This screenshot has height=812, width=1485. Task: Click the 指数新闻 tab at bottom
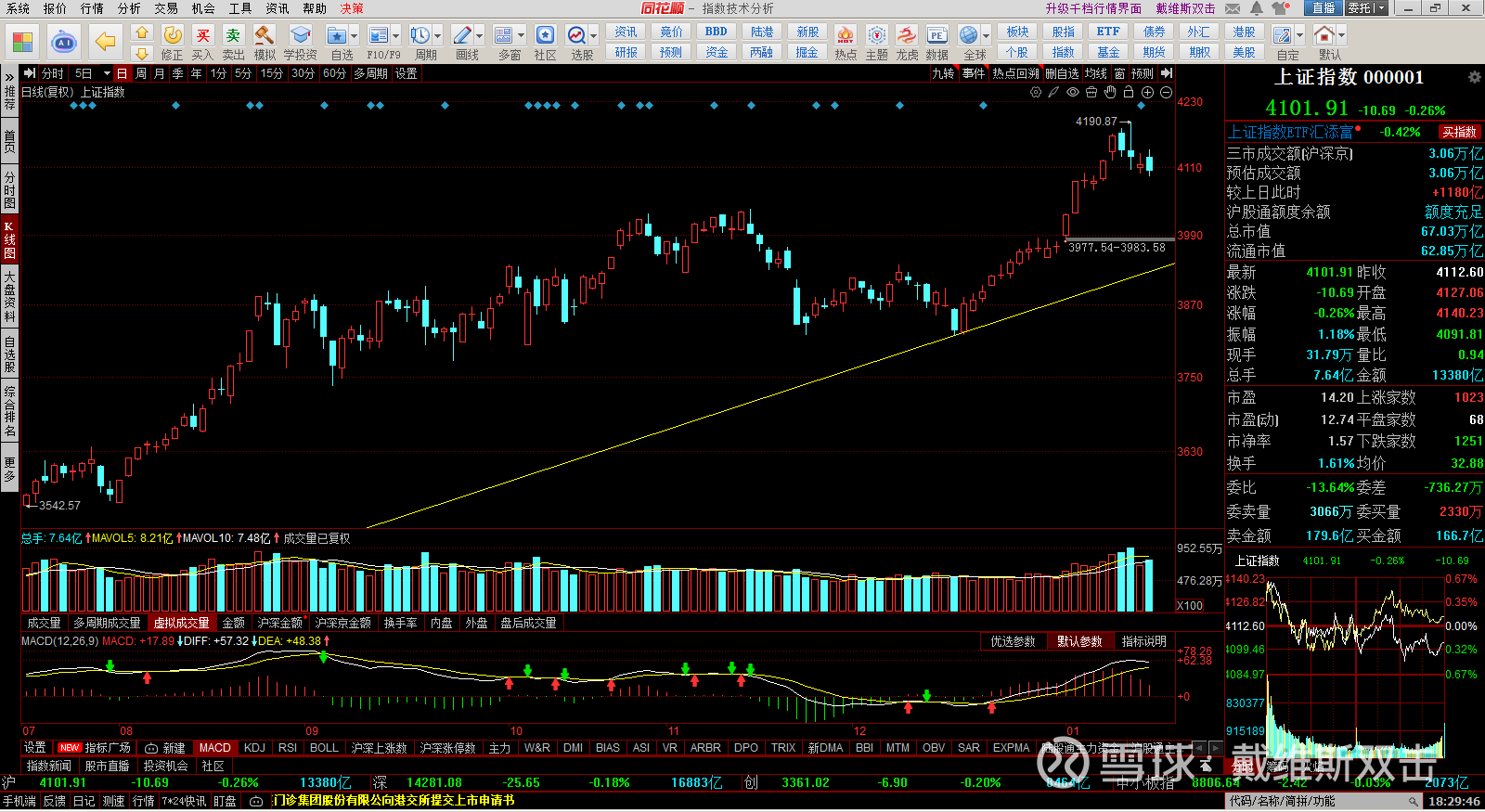click(x=49, y=766)
